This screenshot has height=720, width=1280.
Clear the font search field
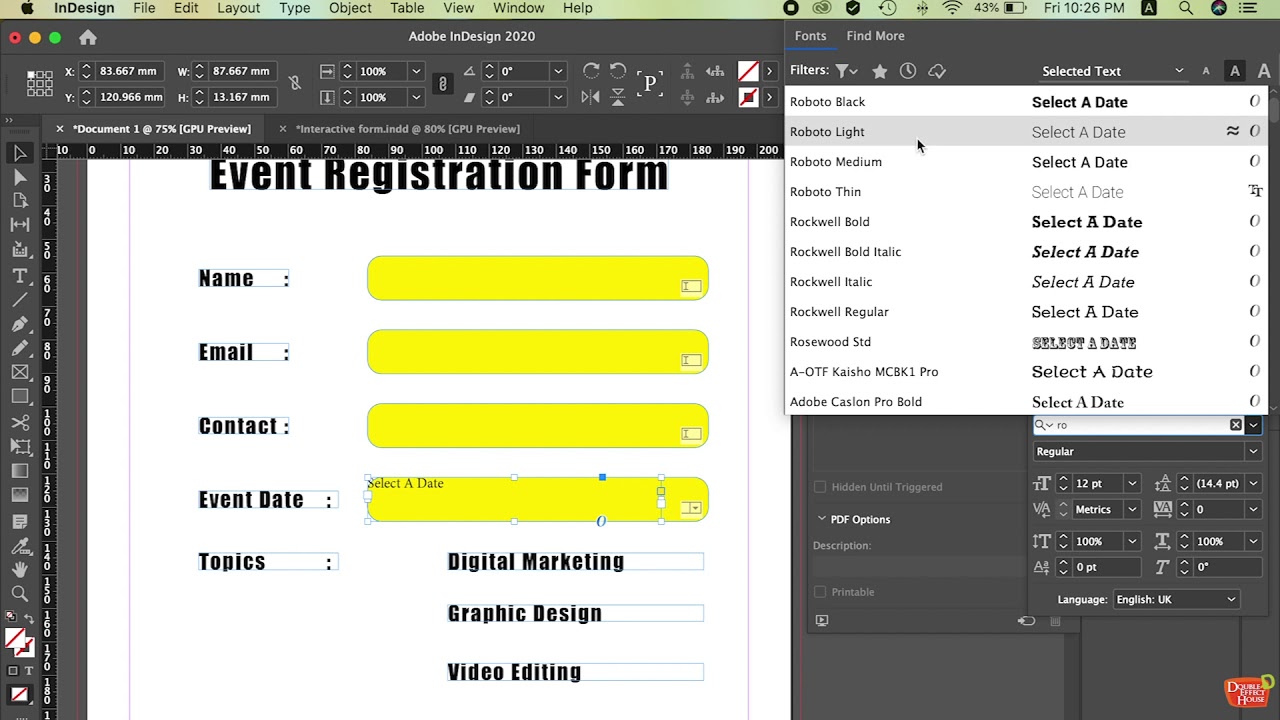1236,425
